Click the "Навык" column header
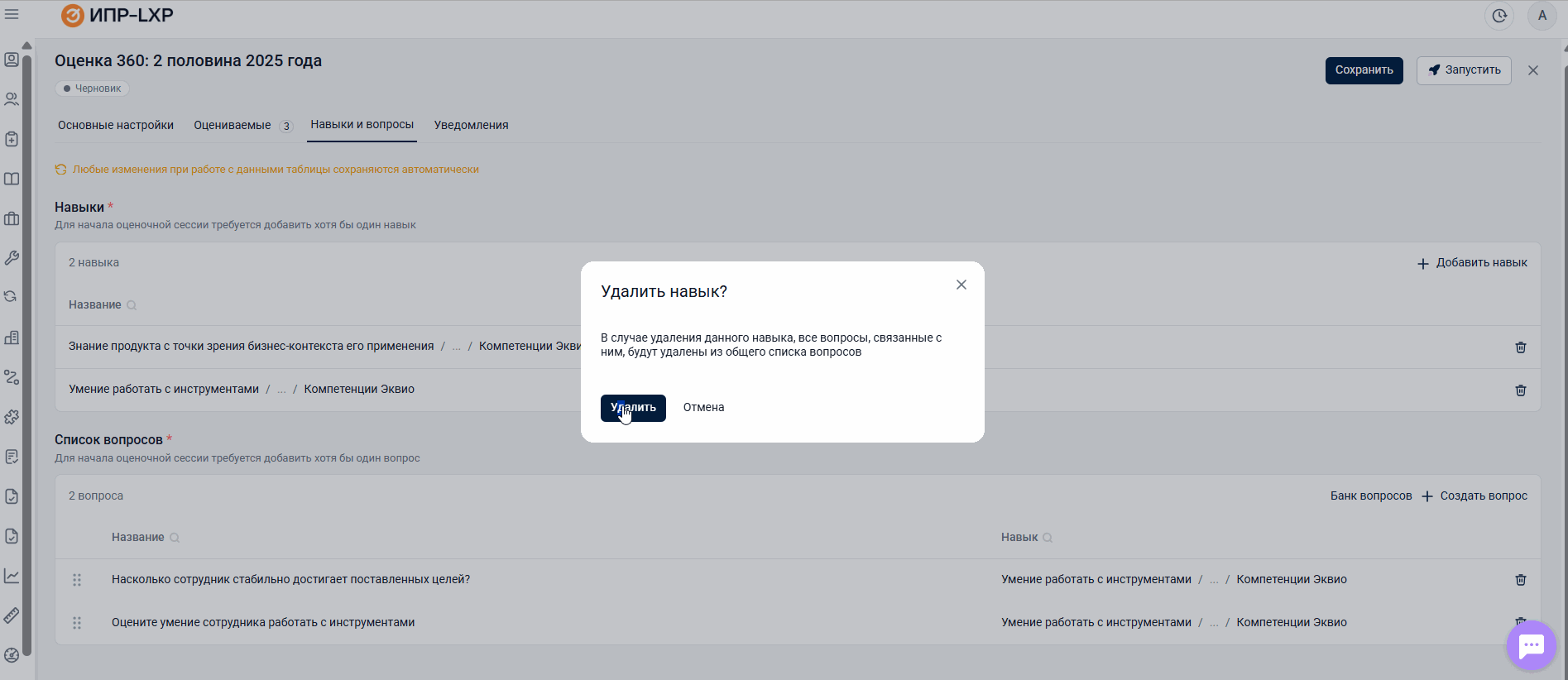The height and width of the screenshot is (680, 1568). pyautogui.click(x=1019, y=538)
